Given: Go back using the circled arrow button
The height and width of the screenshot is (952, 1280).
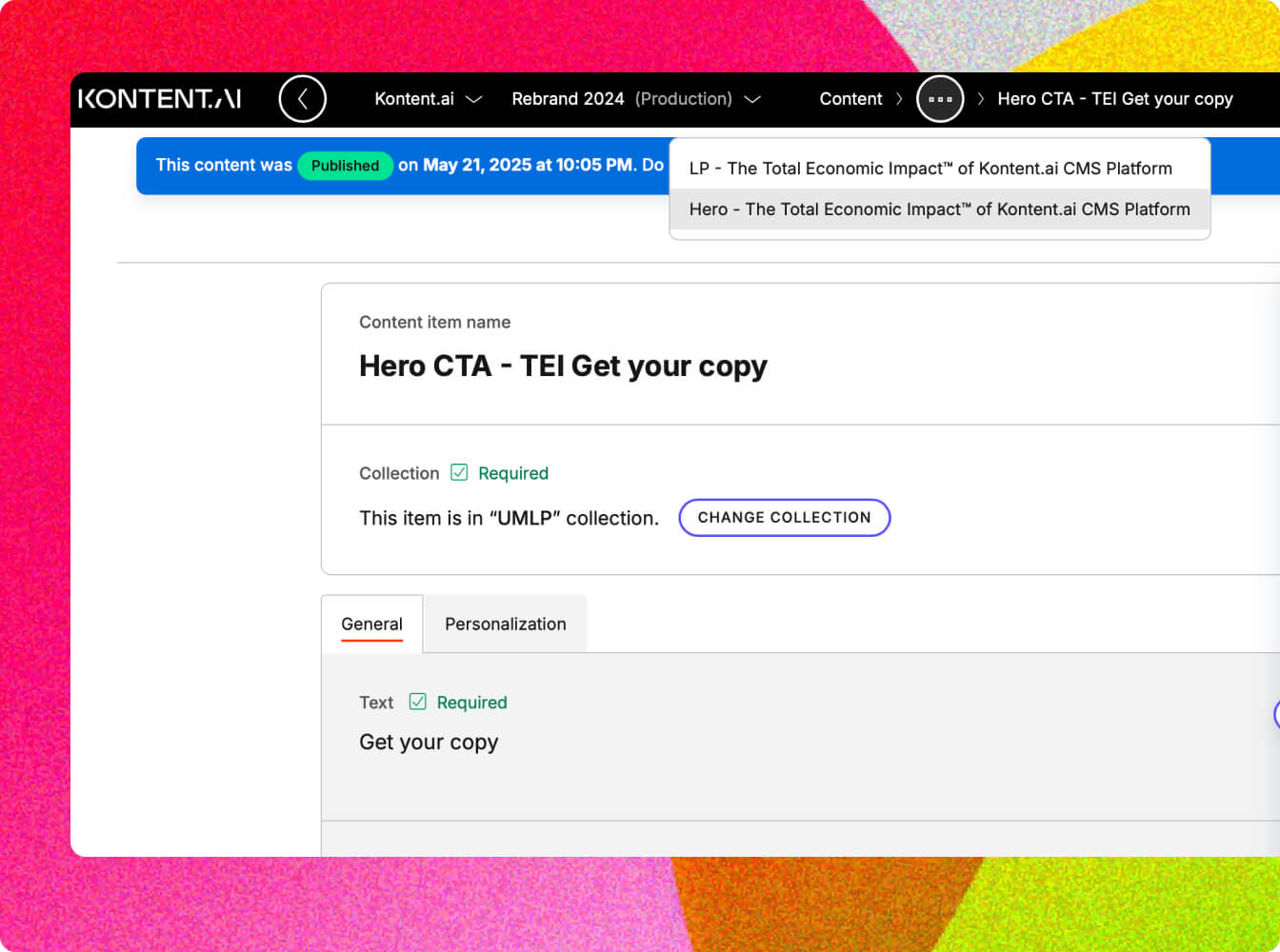Looking at the screenshot, I should point(303,99).
